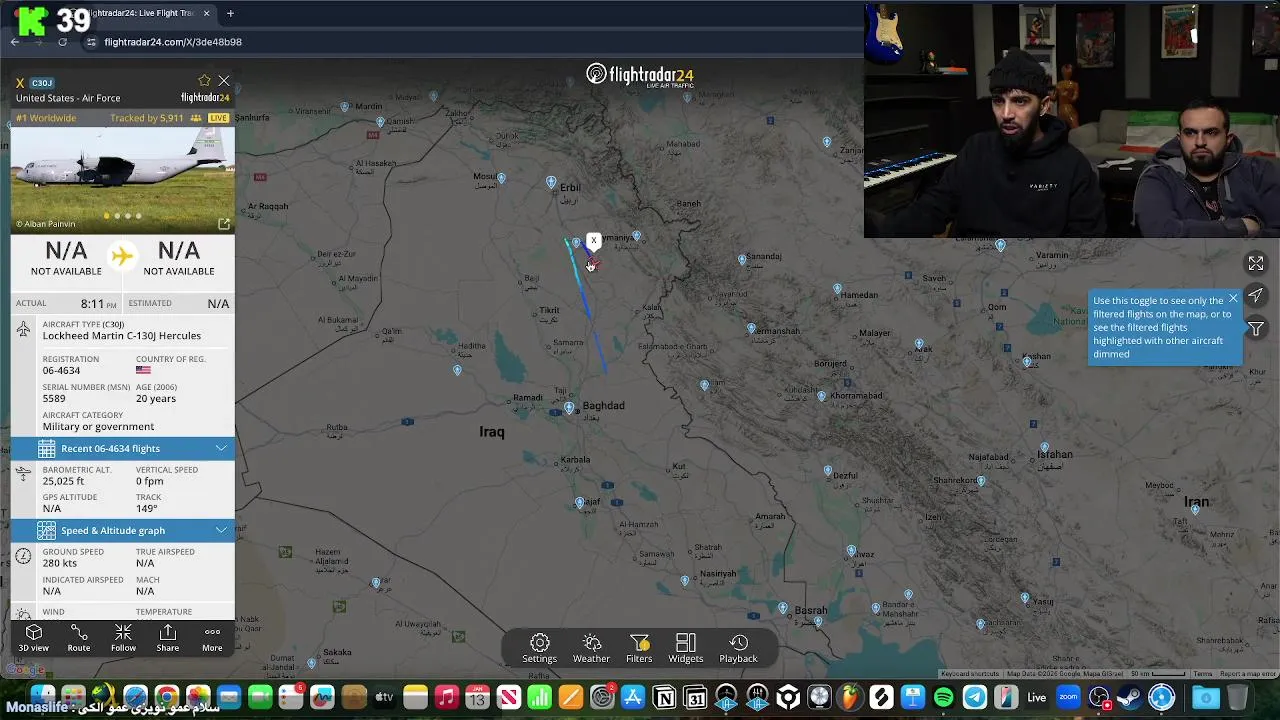Click 'Tracked by 5,911' text
Image resolution: width=1280 pixels, height=720 pixels.
click(147, 118)
